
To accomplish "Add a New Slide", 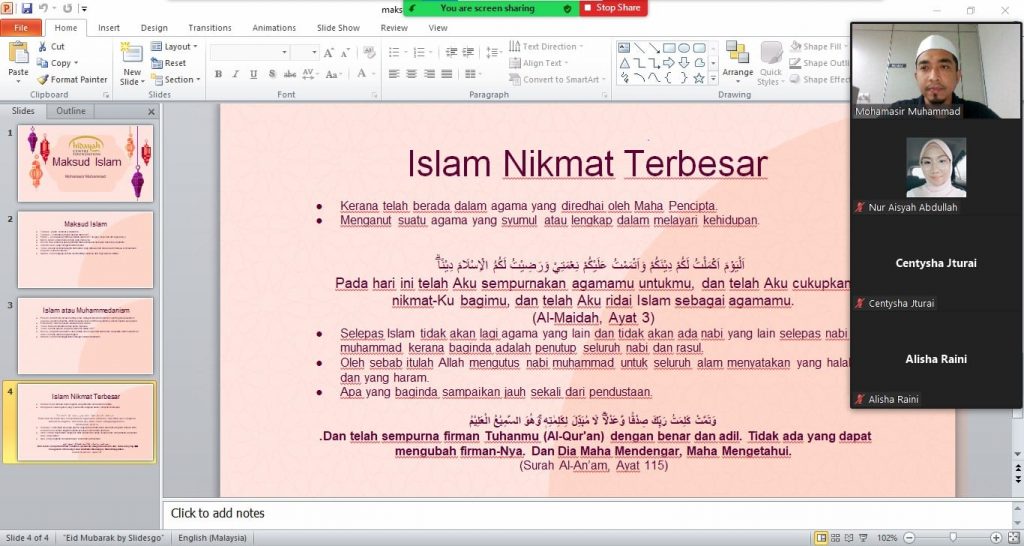I will click(x=131, y=62).
